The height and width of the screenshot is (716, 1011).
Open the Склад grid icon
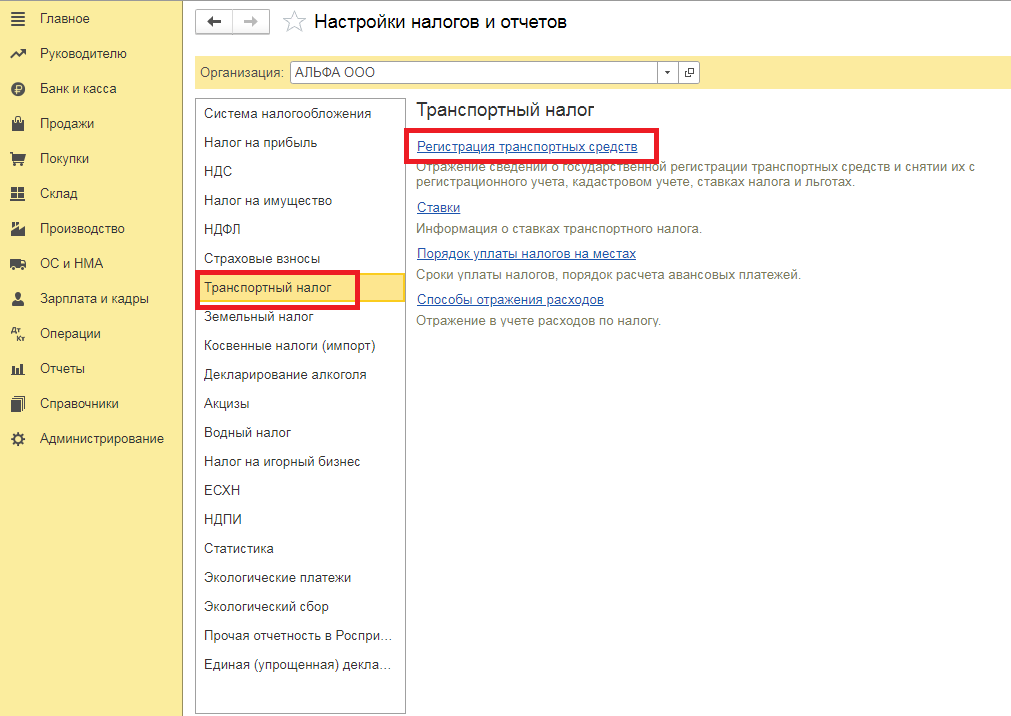[17, 194]
